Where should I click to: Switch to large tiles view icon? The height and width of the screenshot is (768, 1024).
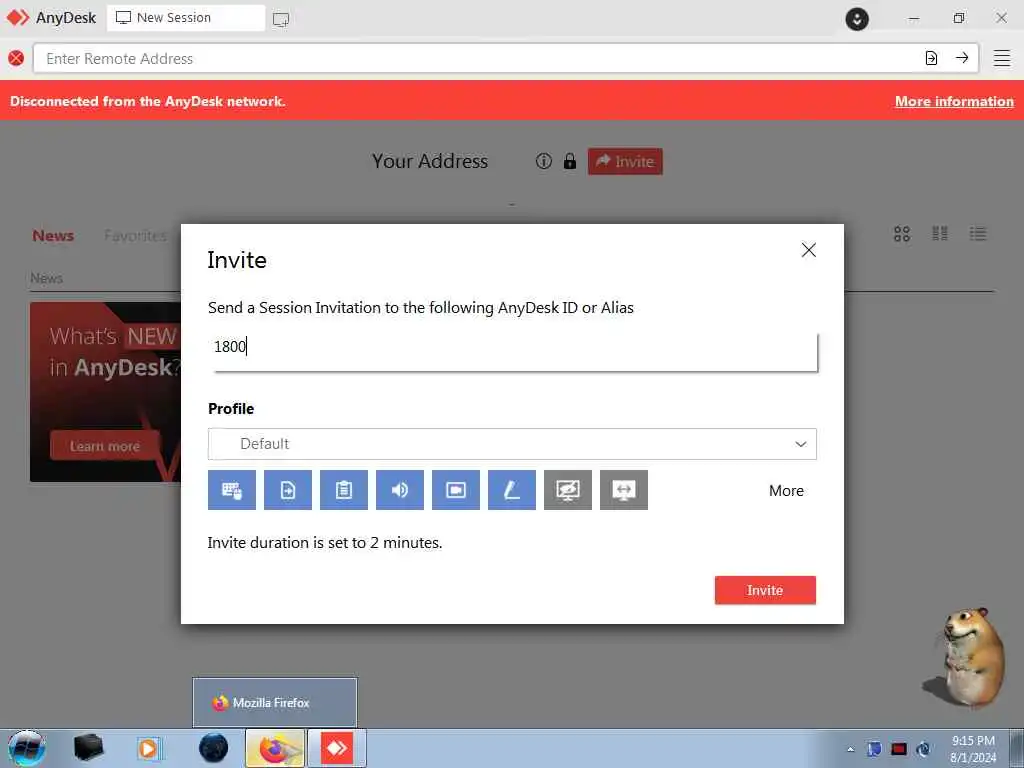point(902,234)
